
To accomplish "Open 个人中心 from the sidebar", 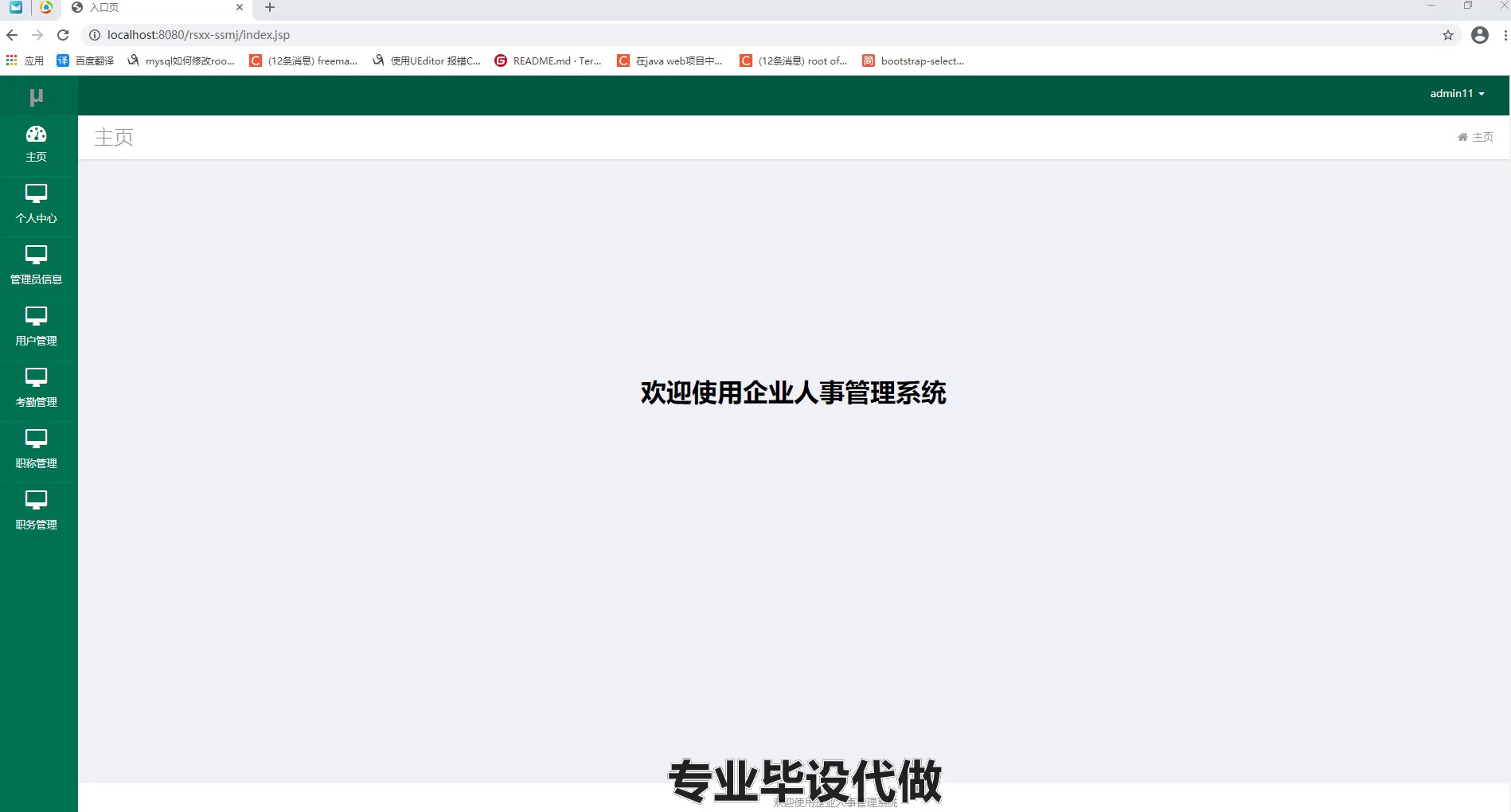I will 37,204.
